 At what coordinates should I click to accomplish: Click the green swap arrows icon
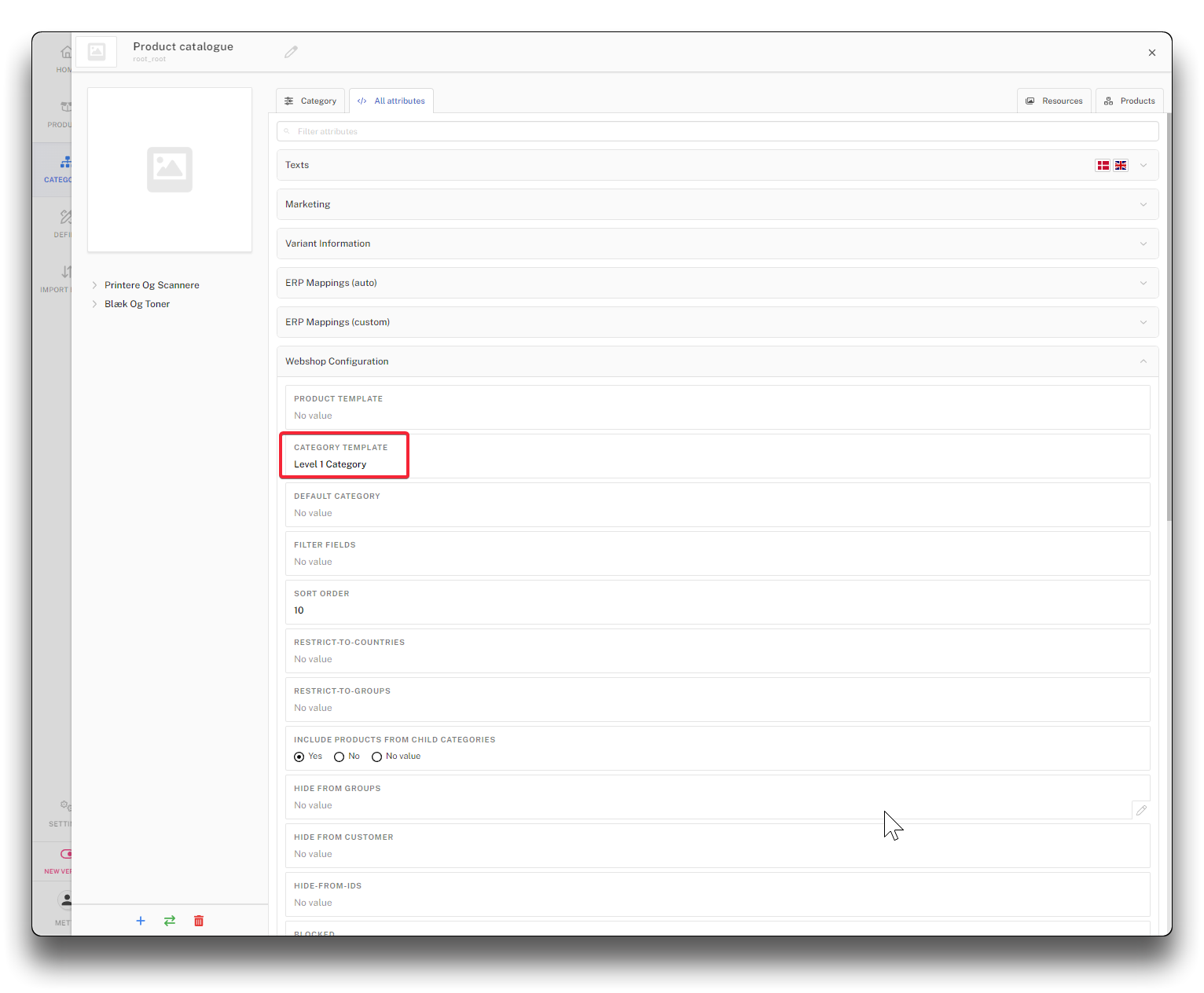tap(170, 921)
